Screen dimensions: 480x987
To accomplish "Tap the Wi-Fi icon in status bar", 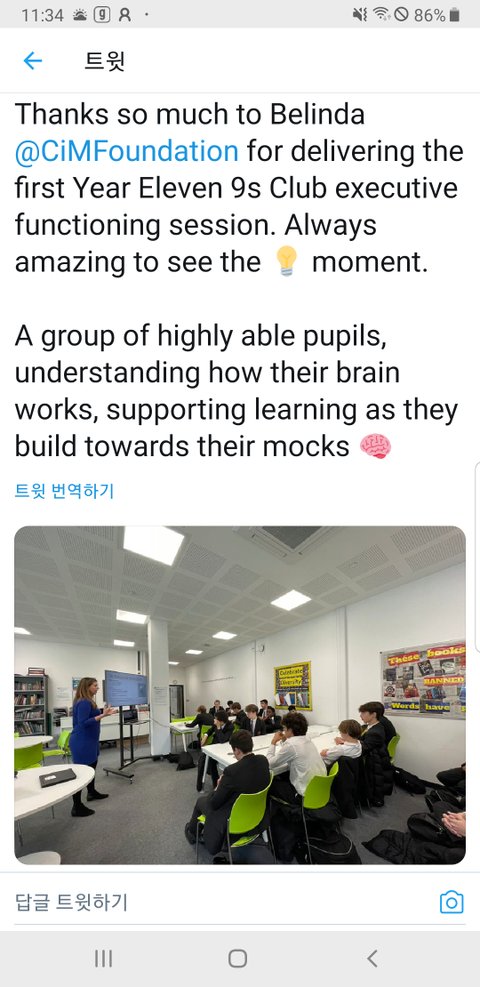I will (x=381, y=15).
